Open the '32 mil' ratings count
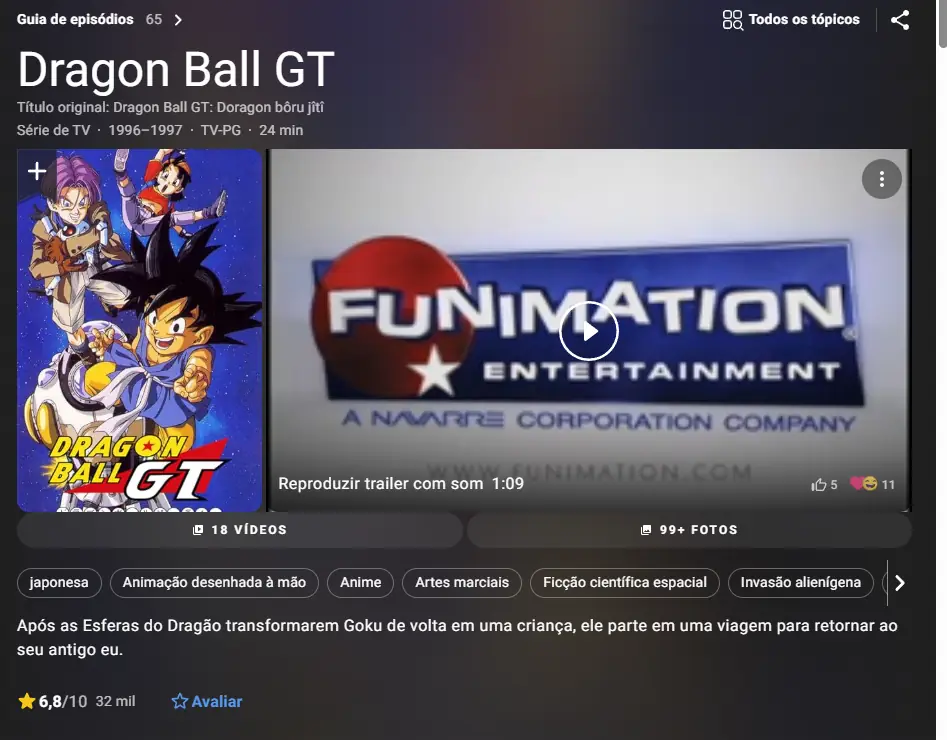Image resolution: width=947 pixels, height=740 pixels. (114, 701)
